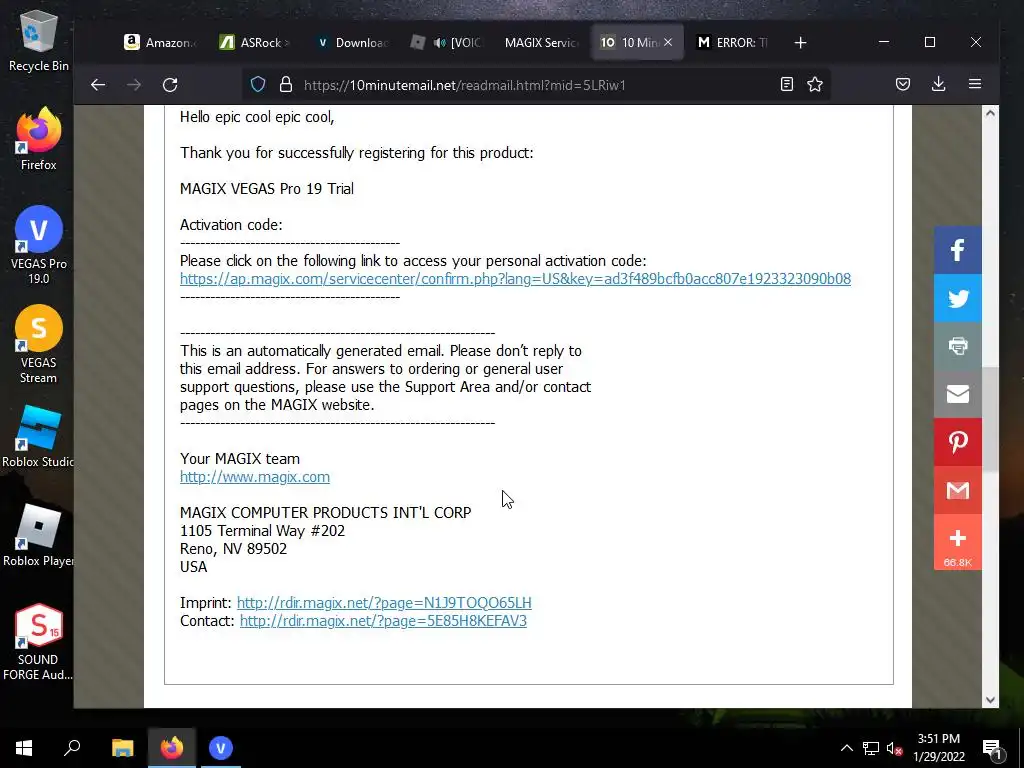Share the page on Pinterest

957,442
